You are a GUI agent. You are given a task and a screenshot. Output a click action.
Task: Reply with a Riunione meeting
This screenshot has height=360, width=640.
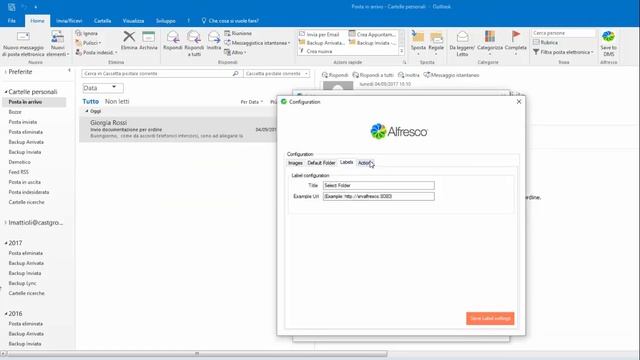pos(238,33)
